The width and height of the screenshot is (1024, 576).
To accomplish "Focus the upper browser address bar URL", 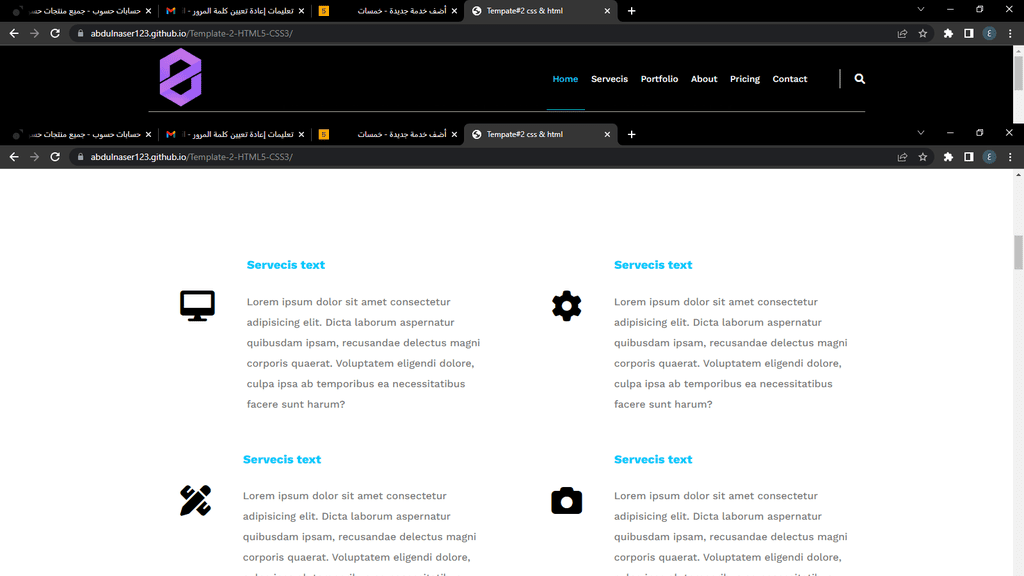I will pyautogui.click(x=191, y=33).
